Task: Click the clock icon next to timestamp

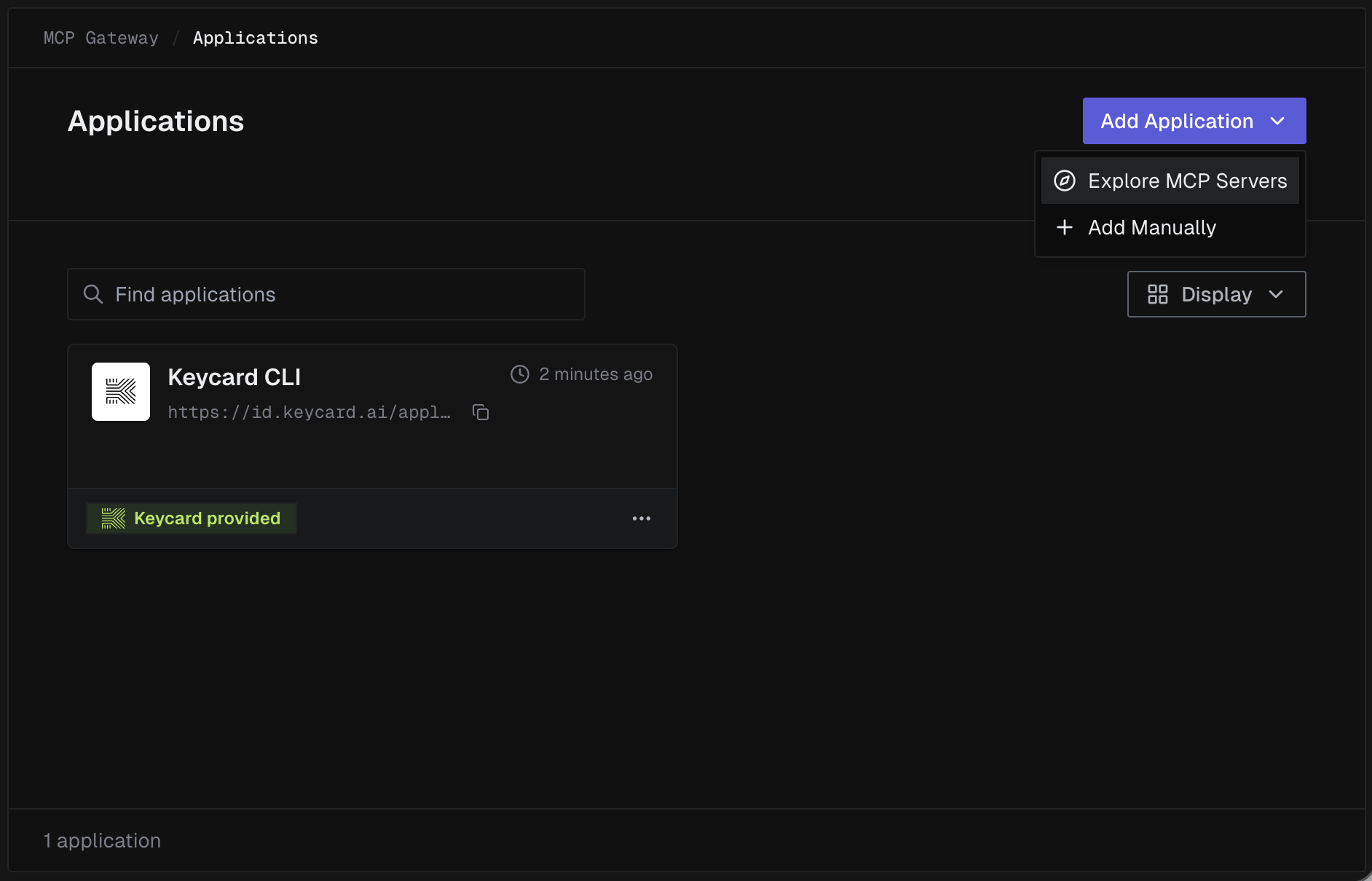Action: click(x=519, y=374)
